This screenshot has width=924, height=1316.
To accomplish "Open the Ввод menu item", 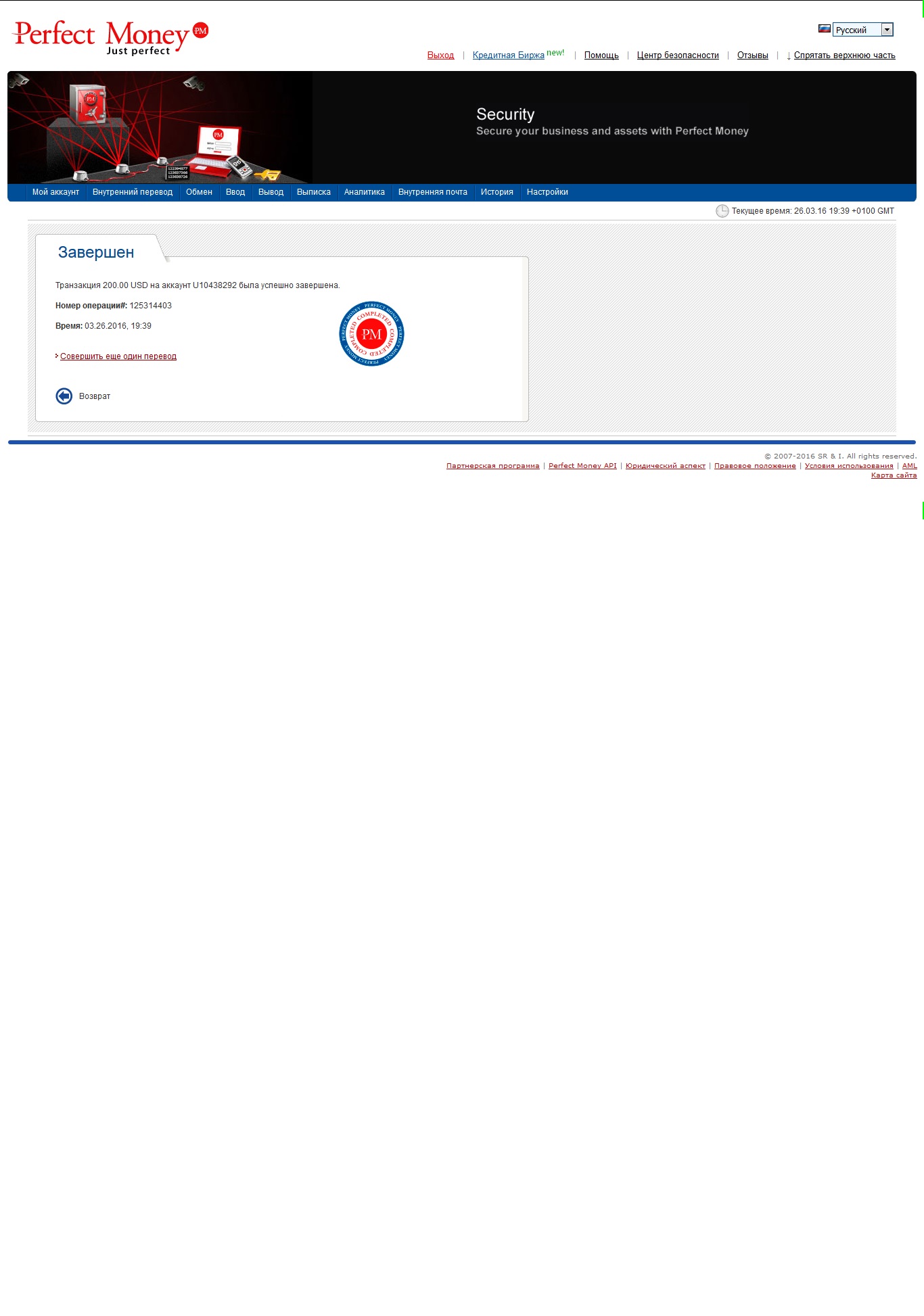I will click(x=235, y=192).
